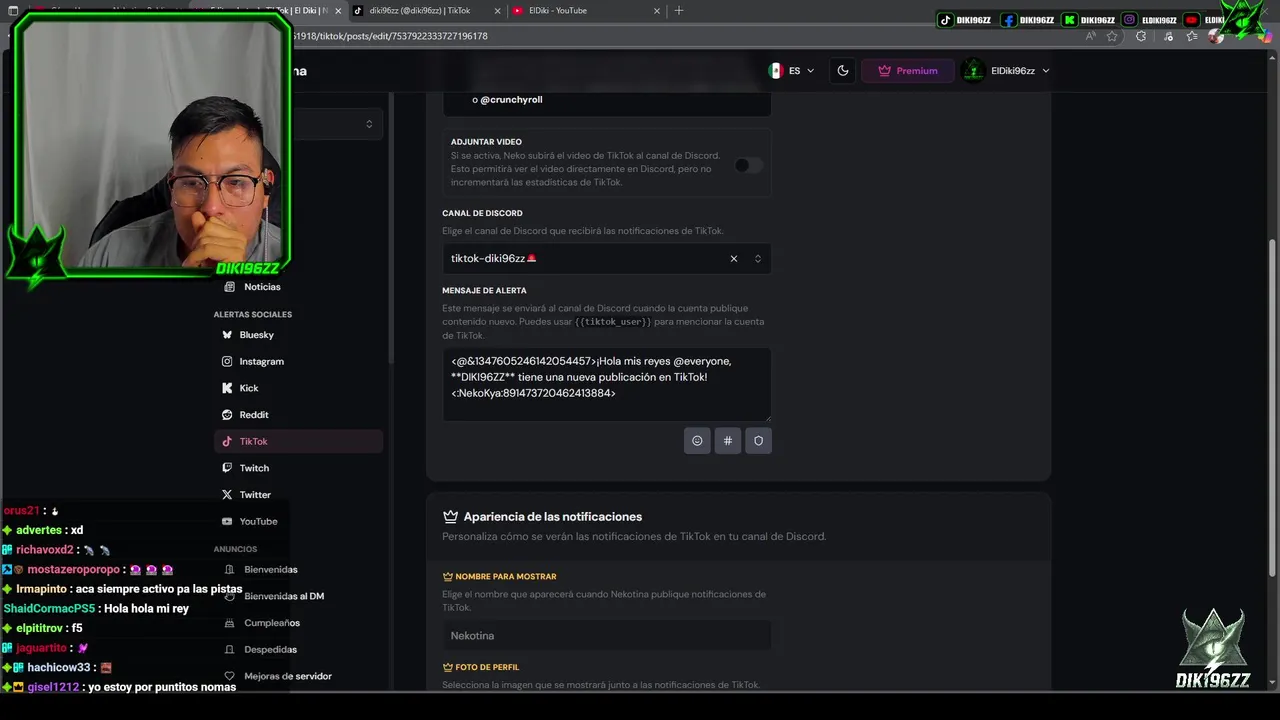Open Mejoras de servidor menu item
1280x720 pixels.
pyautogui.click(x=298, y=676)
